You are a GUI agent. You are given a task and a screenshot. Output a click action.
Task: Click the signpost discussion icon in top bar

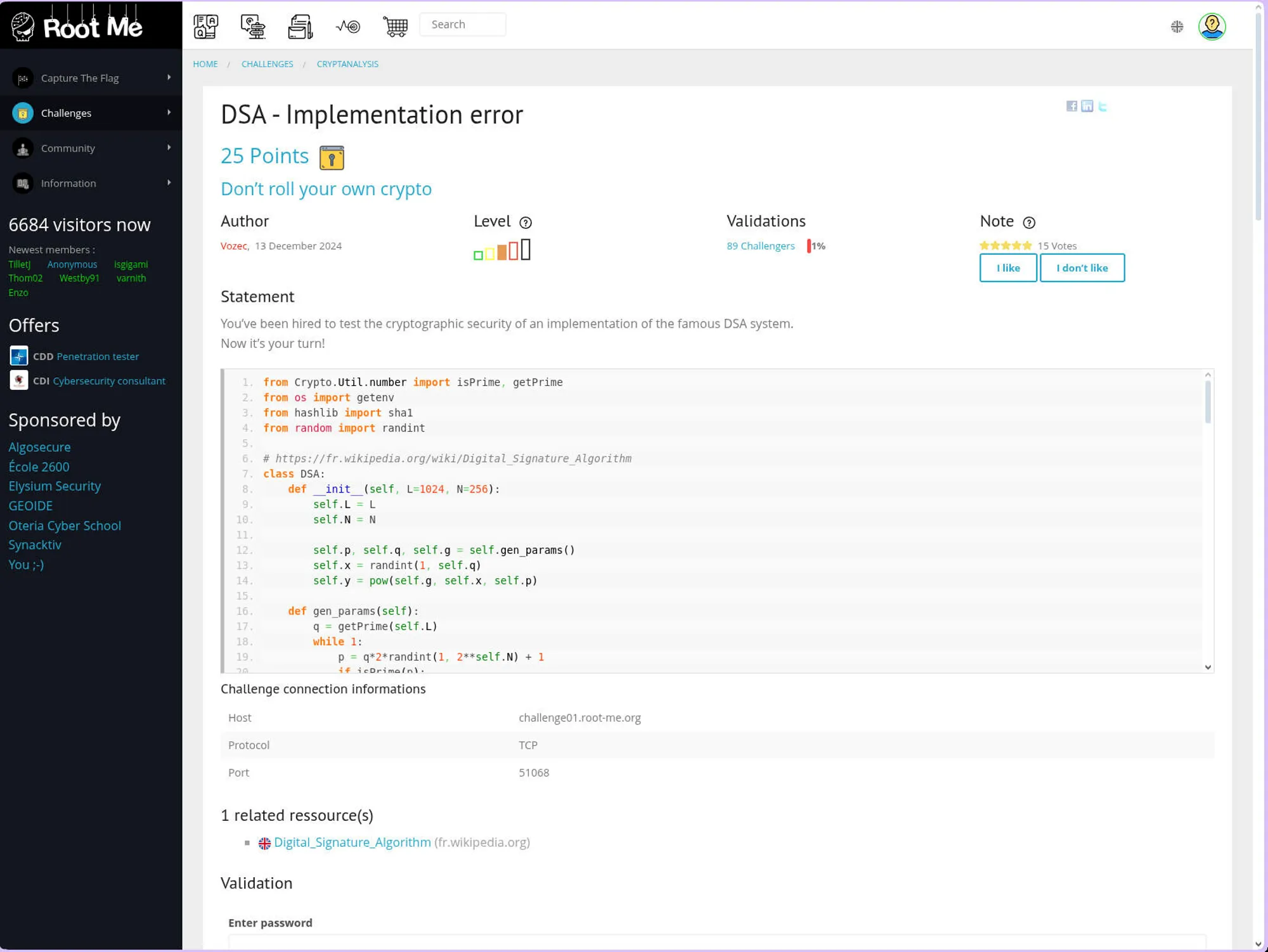[253, 26]
